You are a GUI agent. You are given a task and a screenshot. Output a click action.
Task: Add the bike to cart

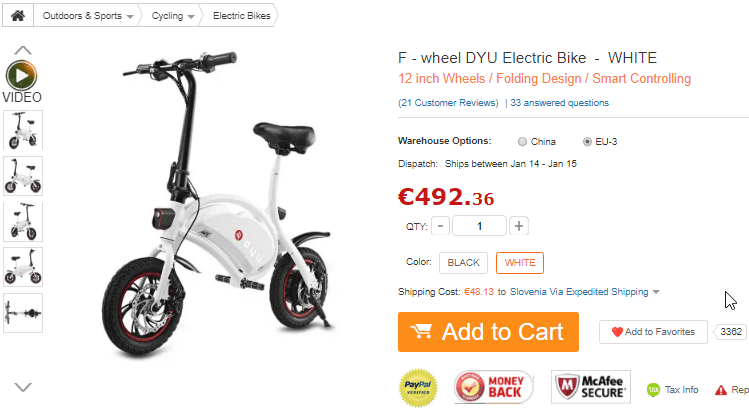[488, 332]
